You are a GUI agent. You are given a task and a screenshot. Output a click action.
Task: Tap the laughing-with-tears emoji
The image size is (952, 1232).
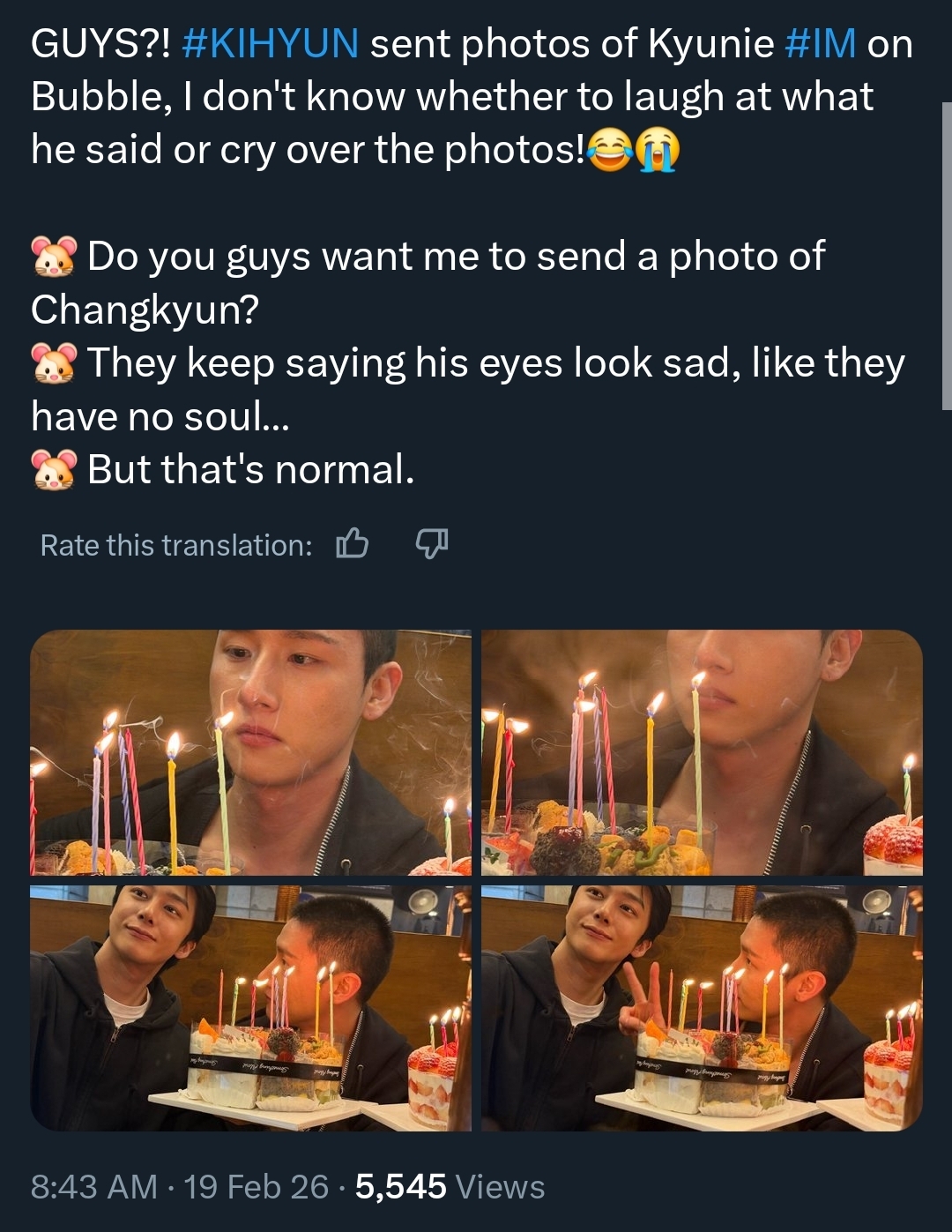click(x=609, y=150)
